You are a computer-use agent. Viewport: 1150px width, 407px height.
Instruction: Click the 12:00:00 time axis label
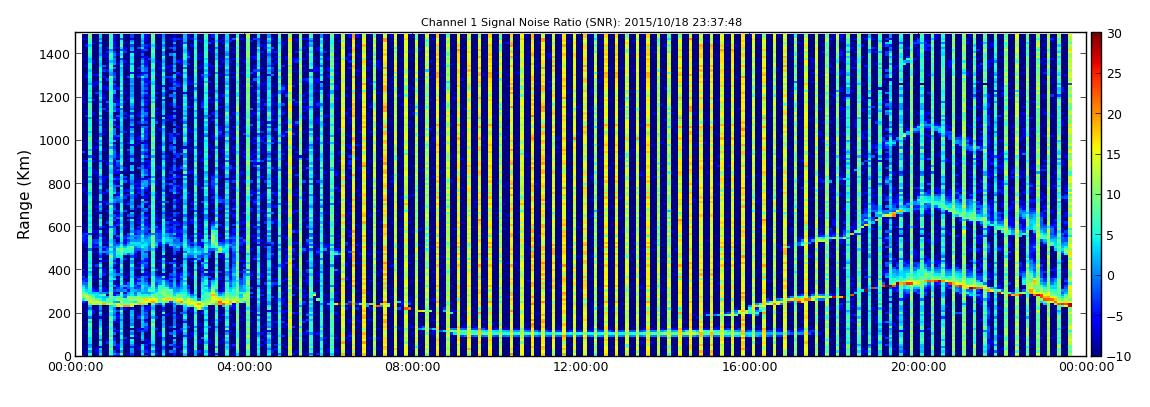pos(579,367)
